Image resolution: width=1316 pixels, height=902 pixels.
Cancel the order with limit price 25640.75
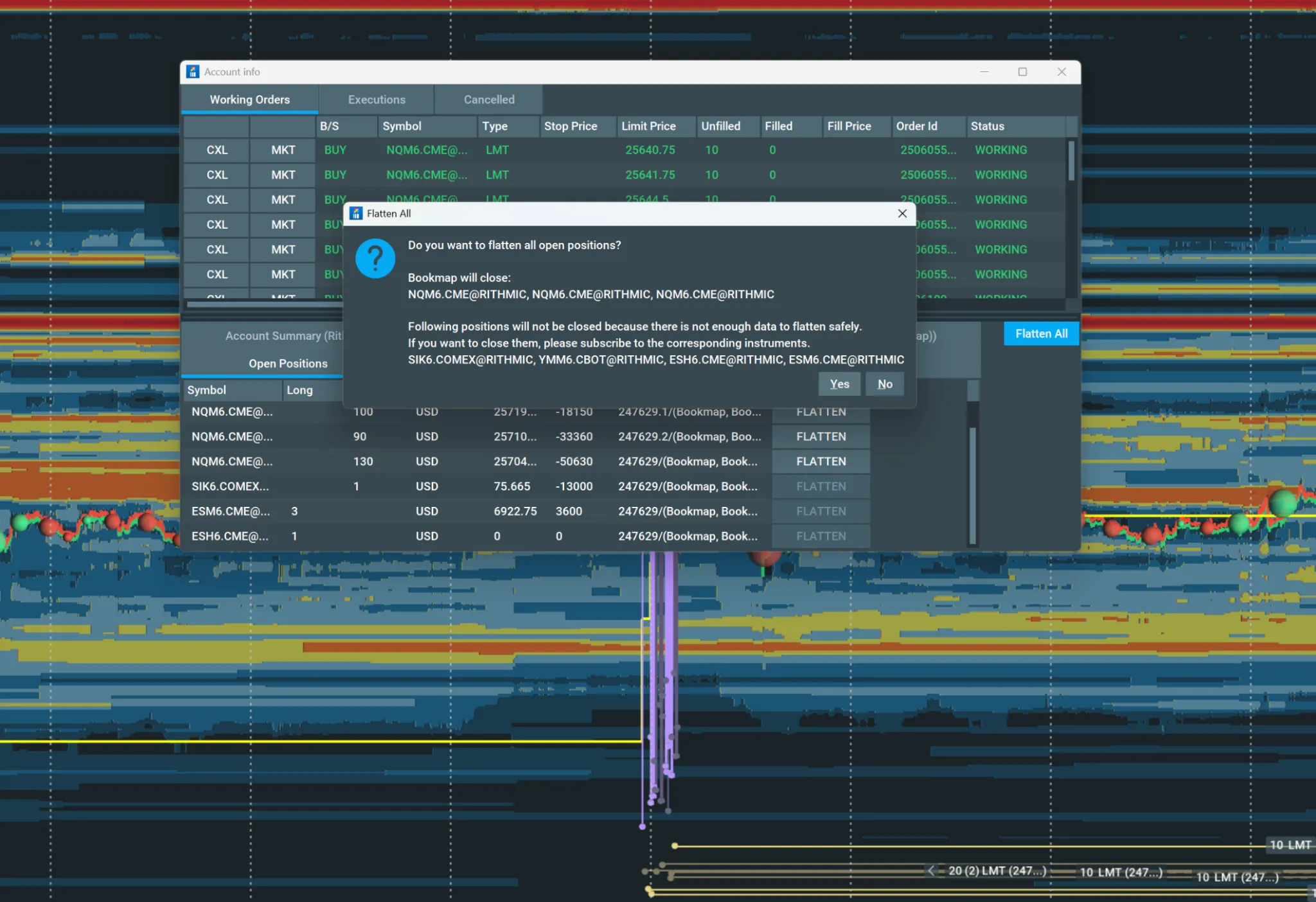click(x=217, y=150)
